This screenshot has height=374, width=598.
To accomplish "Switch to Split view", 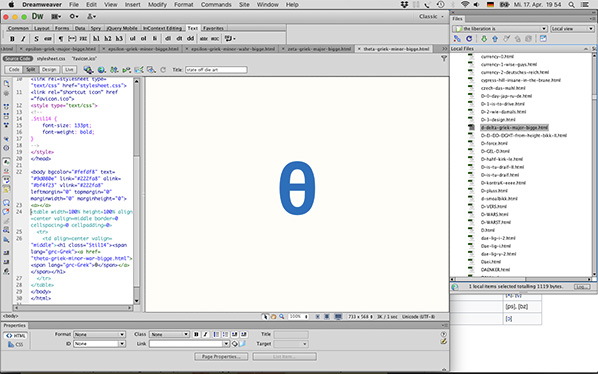I will tap(31, 69).
